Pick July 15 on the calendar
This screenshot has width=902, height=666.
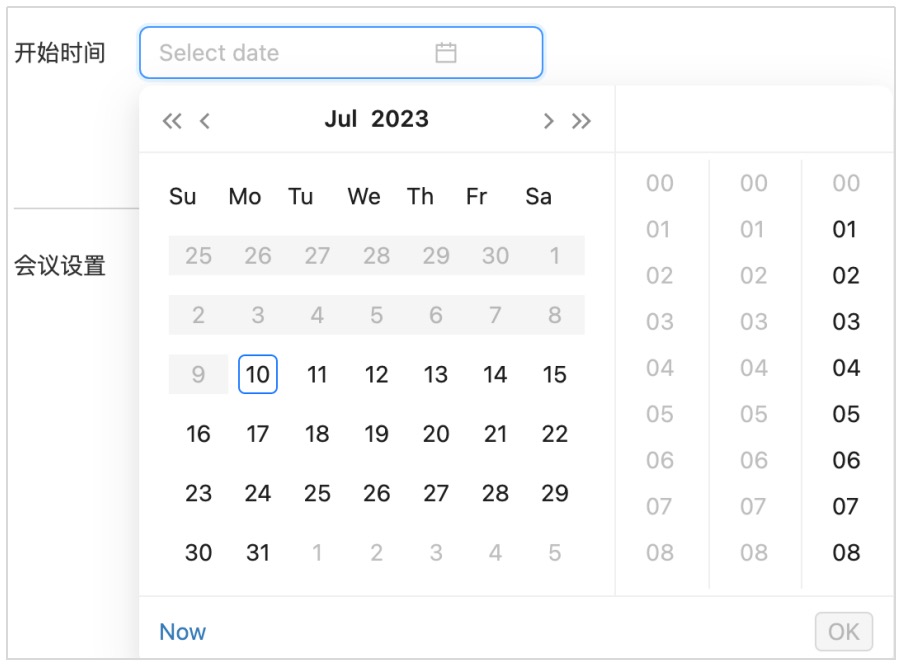[x=555, y=374]
